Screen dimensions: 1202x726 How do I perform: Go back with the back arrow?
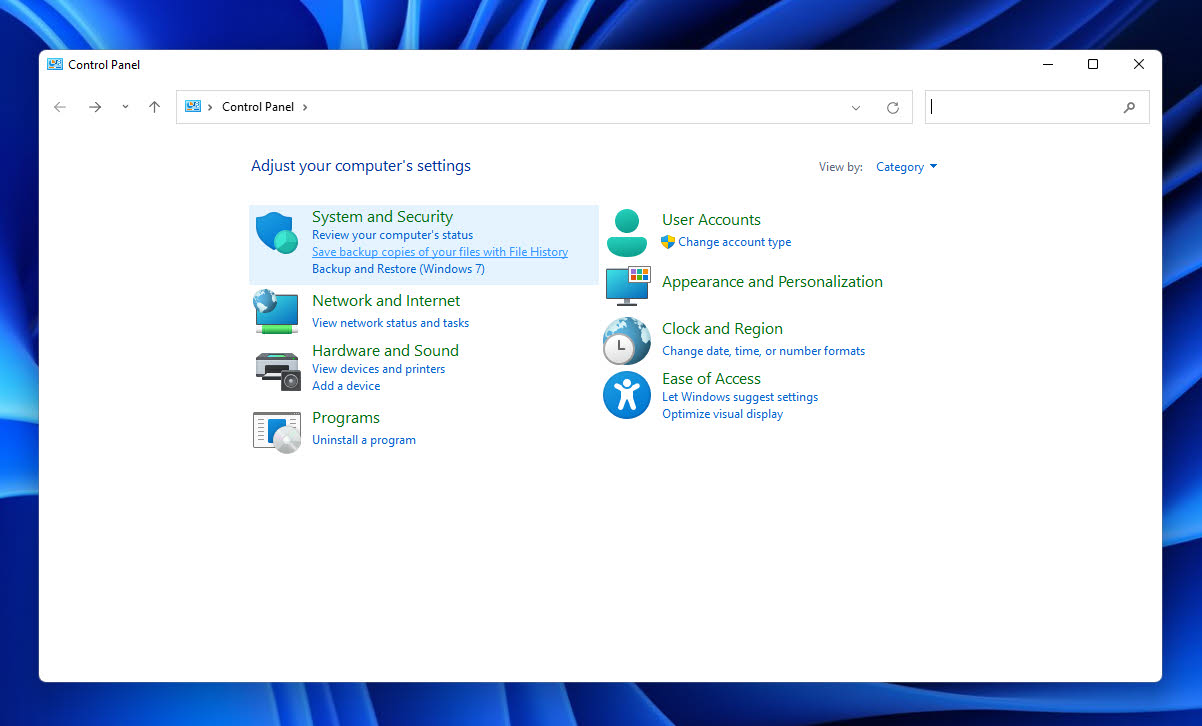click(x=60, y=107)
